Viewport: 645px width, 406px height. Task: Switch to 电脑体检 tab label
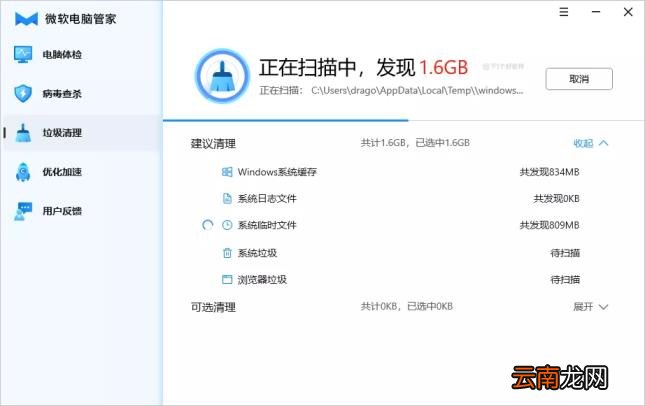tap(62, 54)
